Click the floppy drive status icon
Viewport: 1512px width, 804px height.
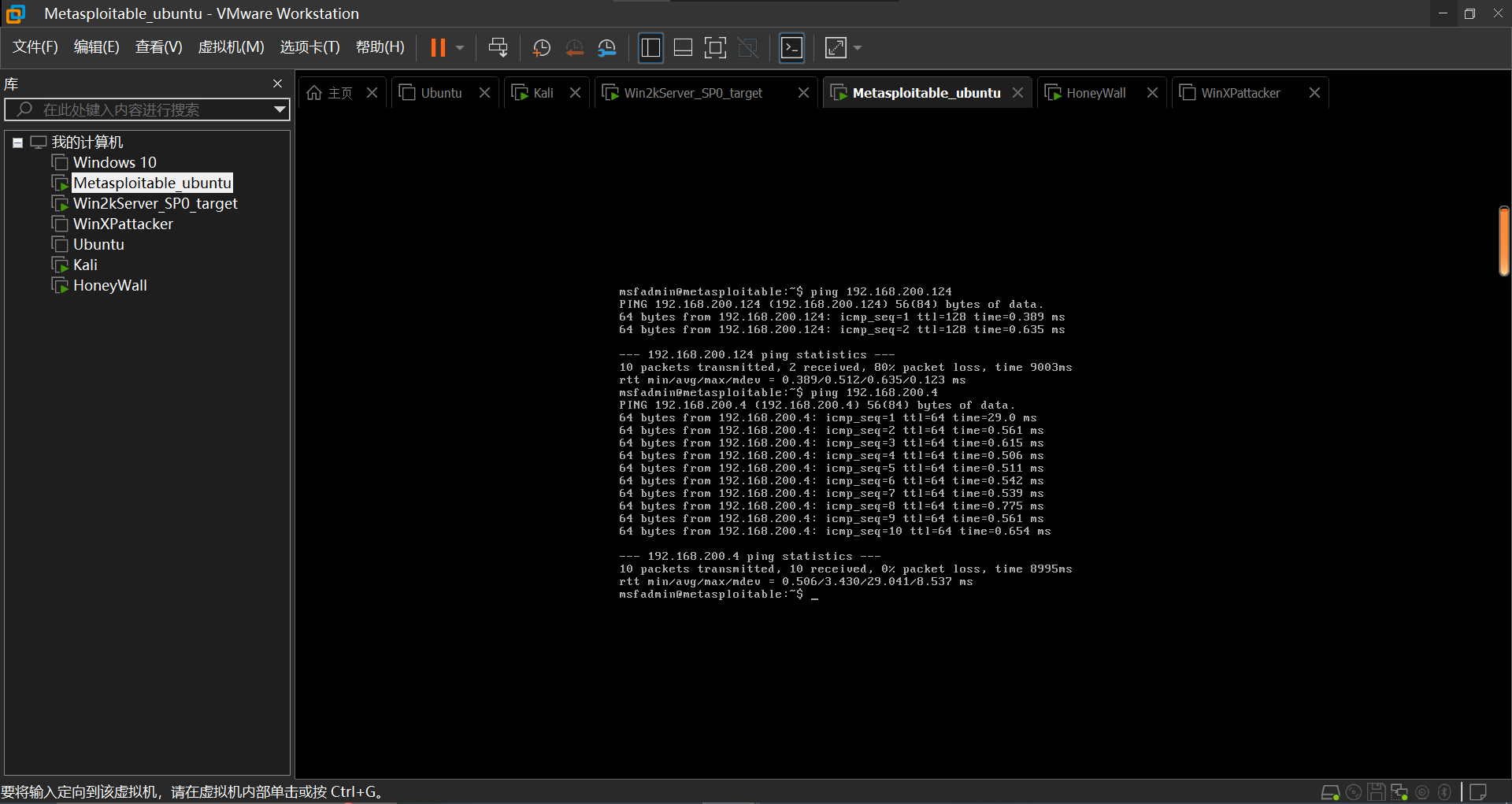click(x=1377, y=792)
